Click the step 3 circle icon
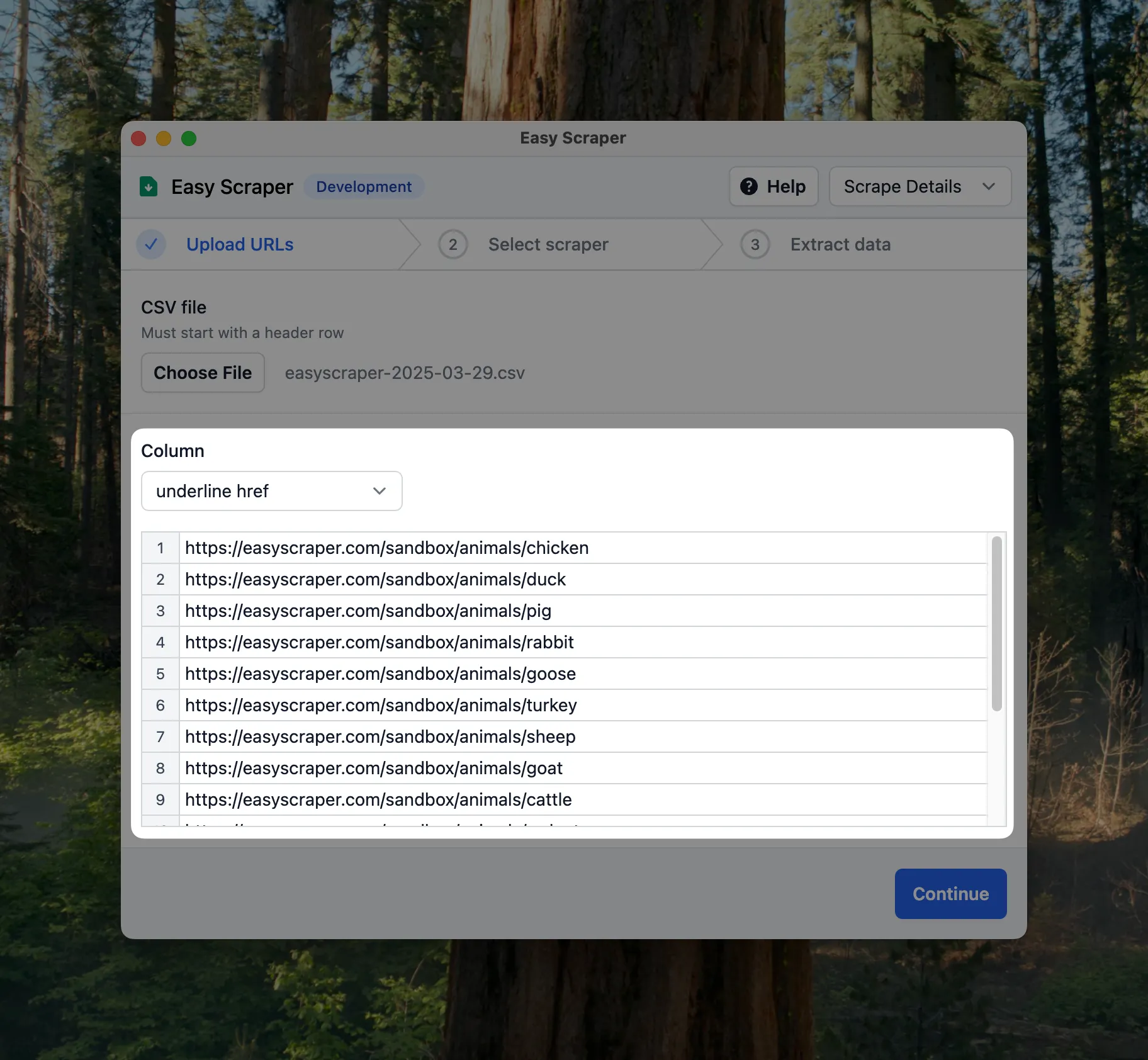The height and width of the screenshot is (1060, 1148). [755, 245]
